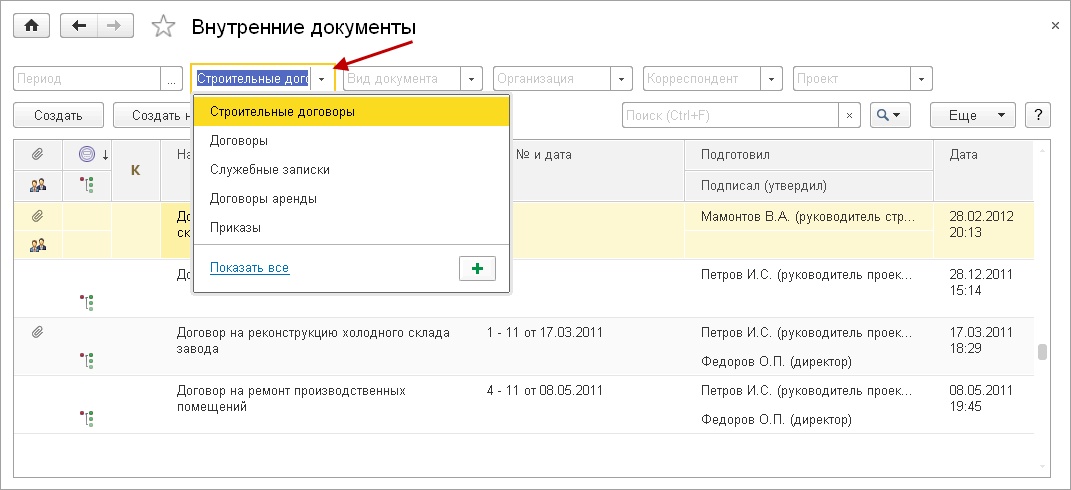The width and height of the screenshot is (1071, 490).
Task: Expand the Проект dropdown
Action: click(921, 79)
